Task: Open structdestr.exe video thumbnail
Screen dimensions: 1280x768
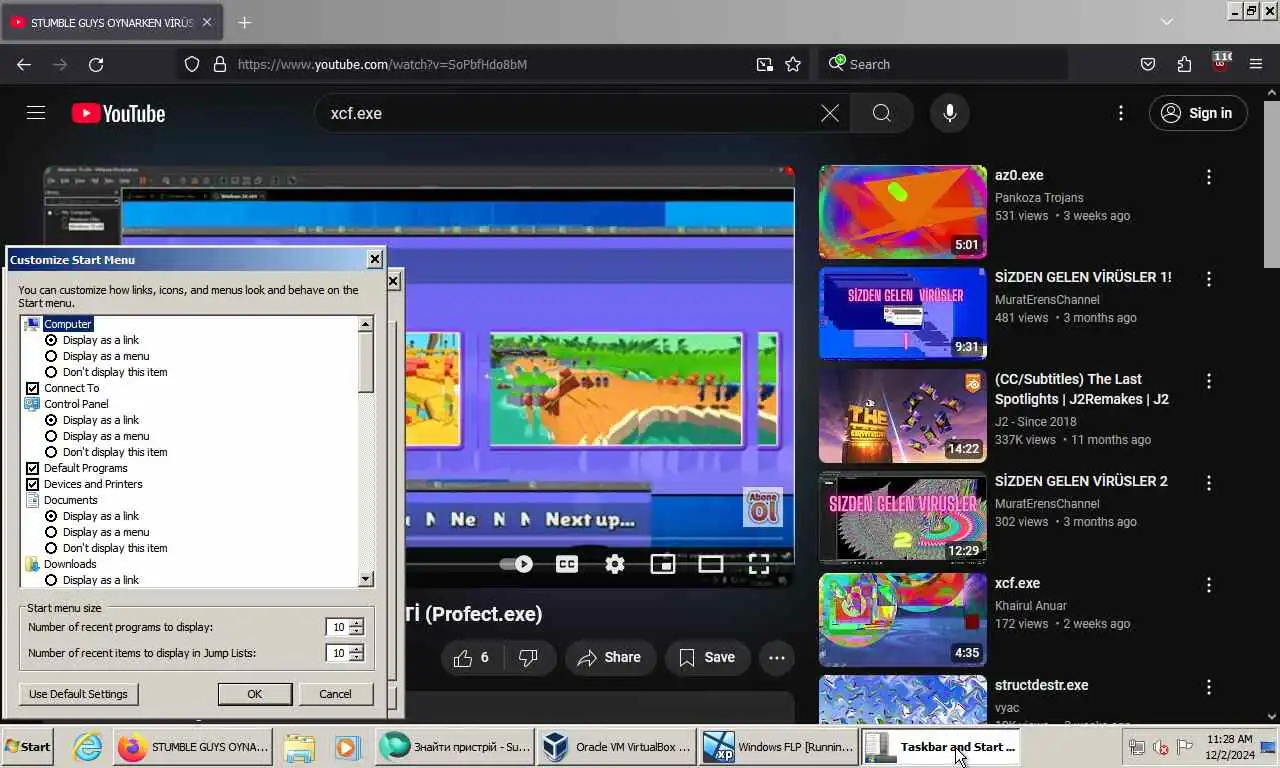Action: click(x=903, y=700)
